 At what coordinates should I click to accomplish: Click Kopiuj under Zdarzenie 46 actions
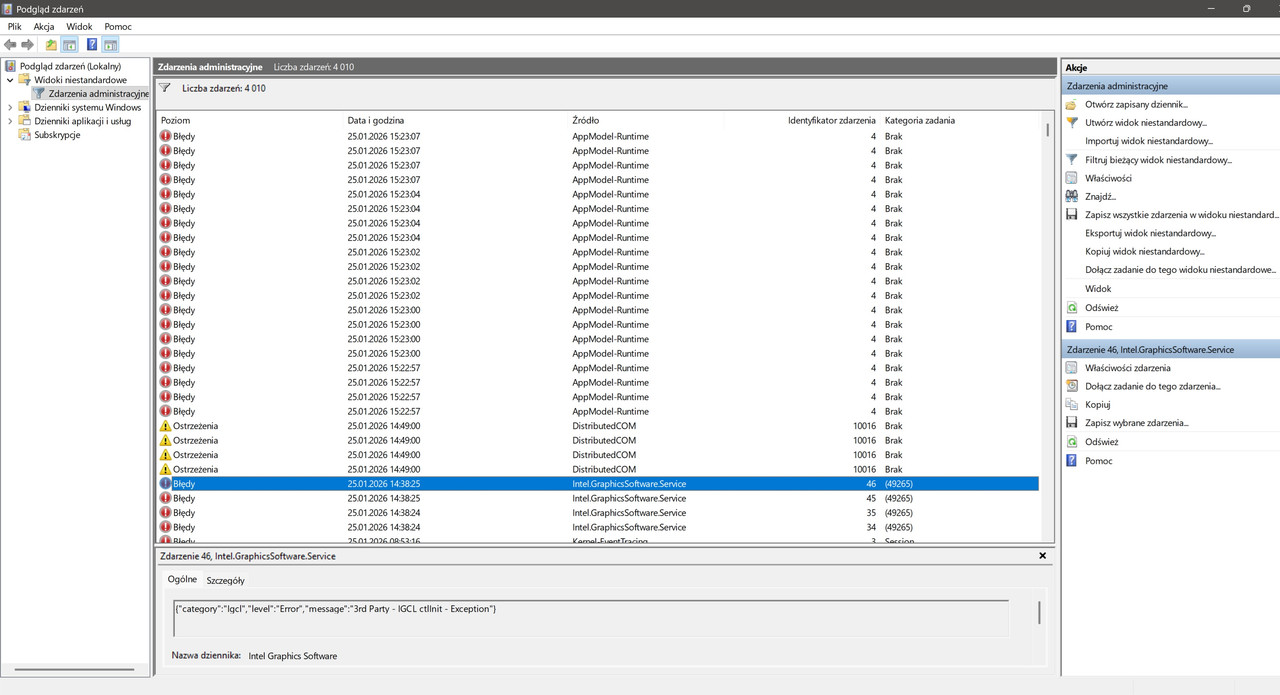coord(1097,405)
